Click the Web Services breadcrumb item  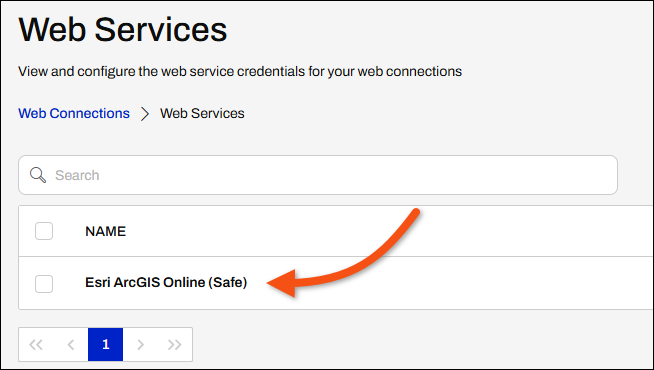pyautogui.click(x=202, y=113)
